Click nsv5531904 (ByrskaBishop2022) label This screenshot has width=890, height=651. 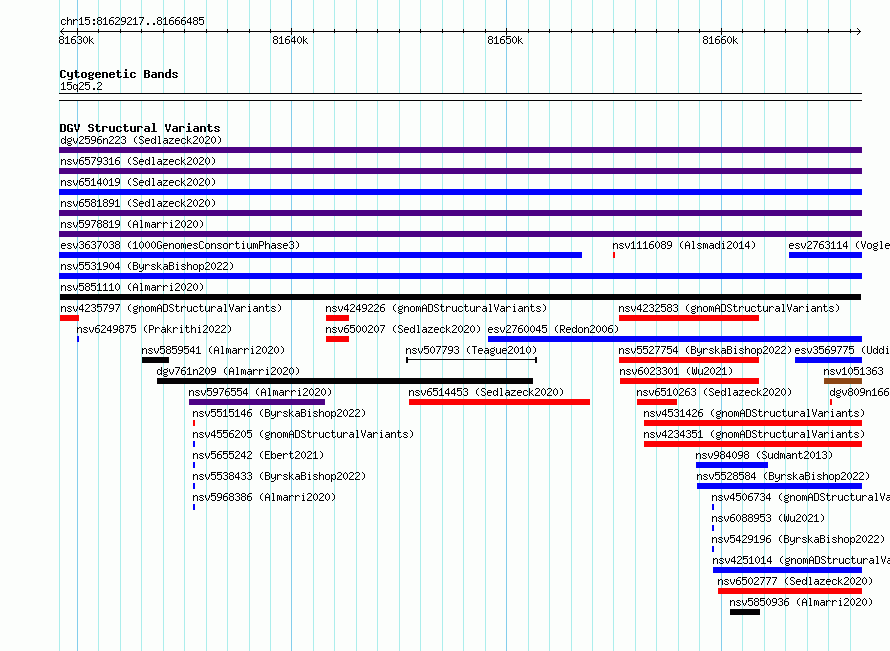click(x=147, y=266)
